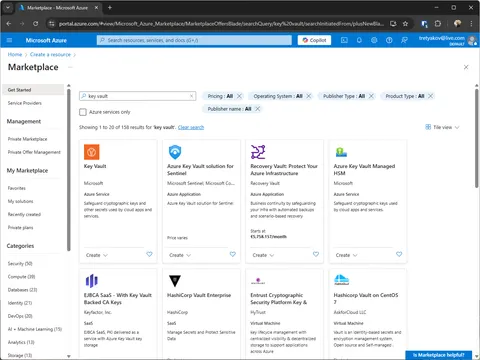
Task: Remove the Operating System filter
Action: click(x=309, y=96)
